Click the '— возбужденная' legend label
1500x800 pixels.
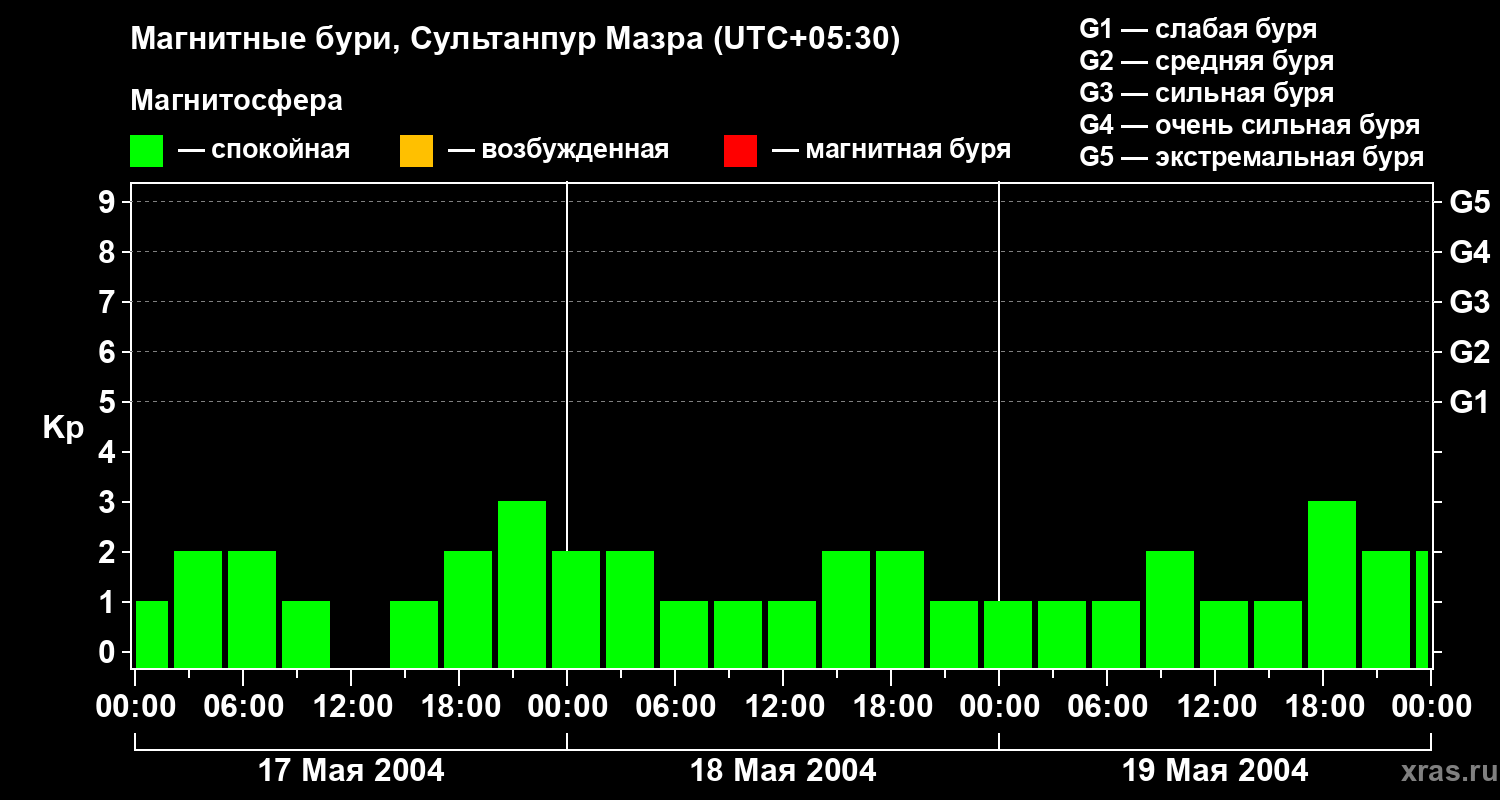[x=558, y=151]
